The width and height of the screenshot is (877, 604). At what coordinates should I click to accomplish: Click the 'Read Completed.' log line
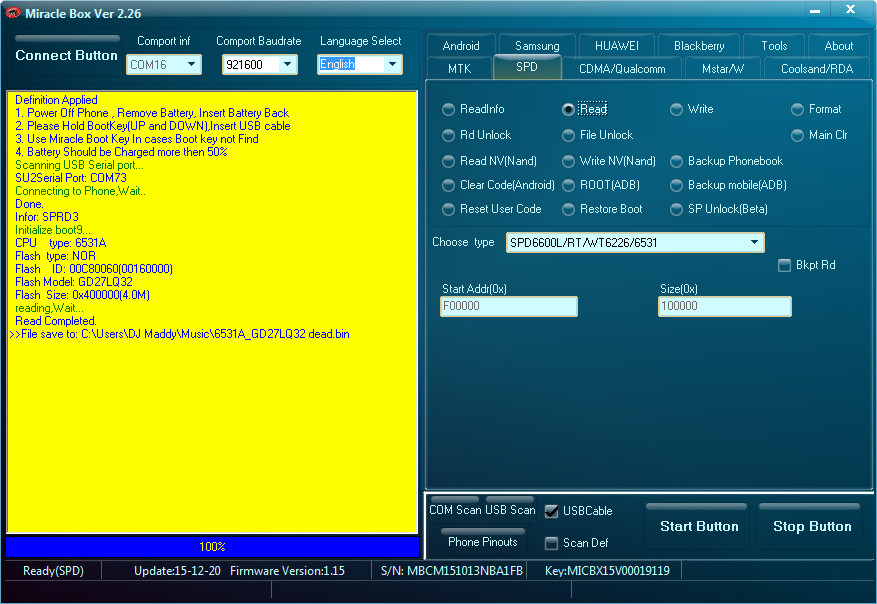56,322
